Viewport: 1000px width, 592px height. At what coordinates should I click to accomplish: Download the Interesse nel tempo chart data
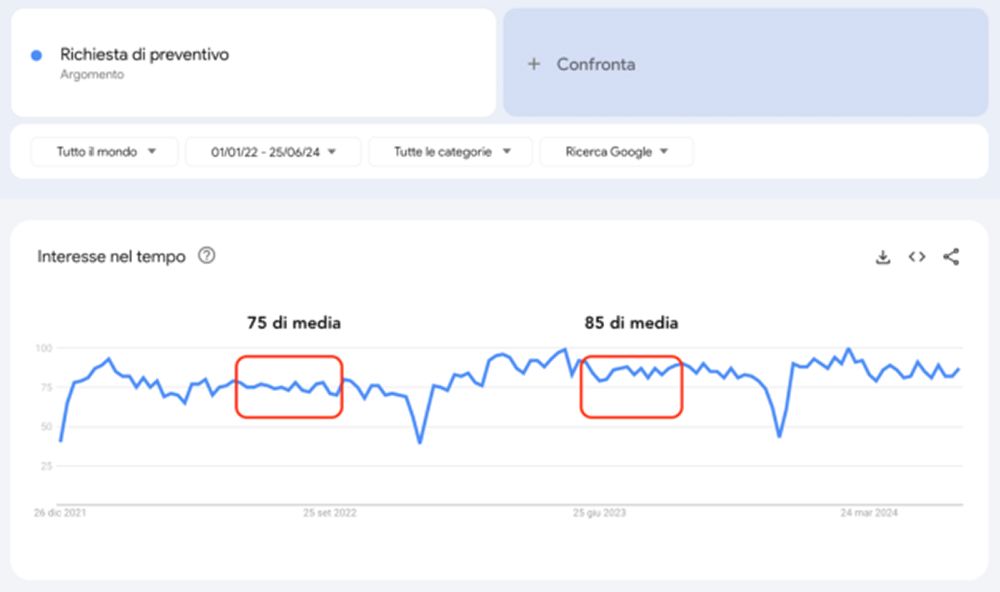(x=882, y=257)
